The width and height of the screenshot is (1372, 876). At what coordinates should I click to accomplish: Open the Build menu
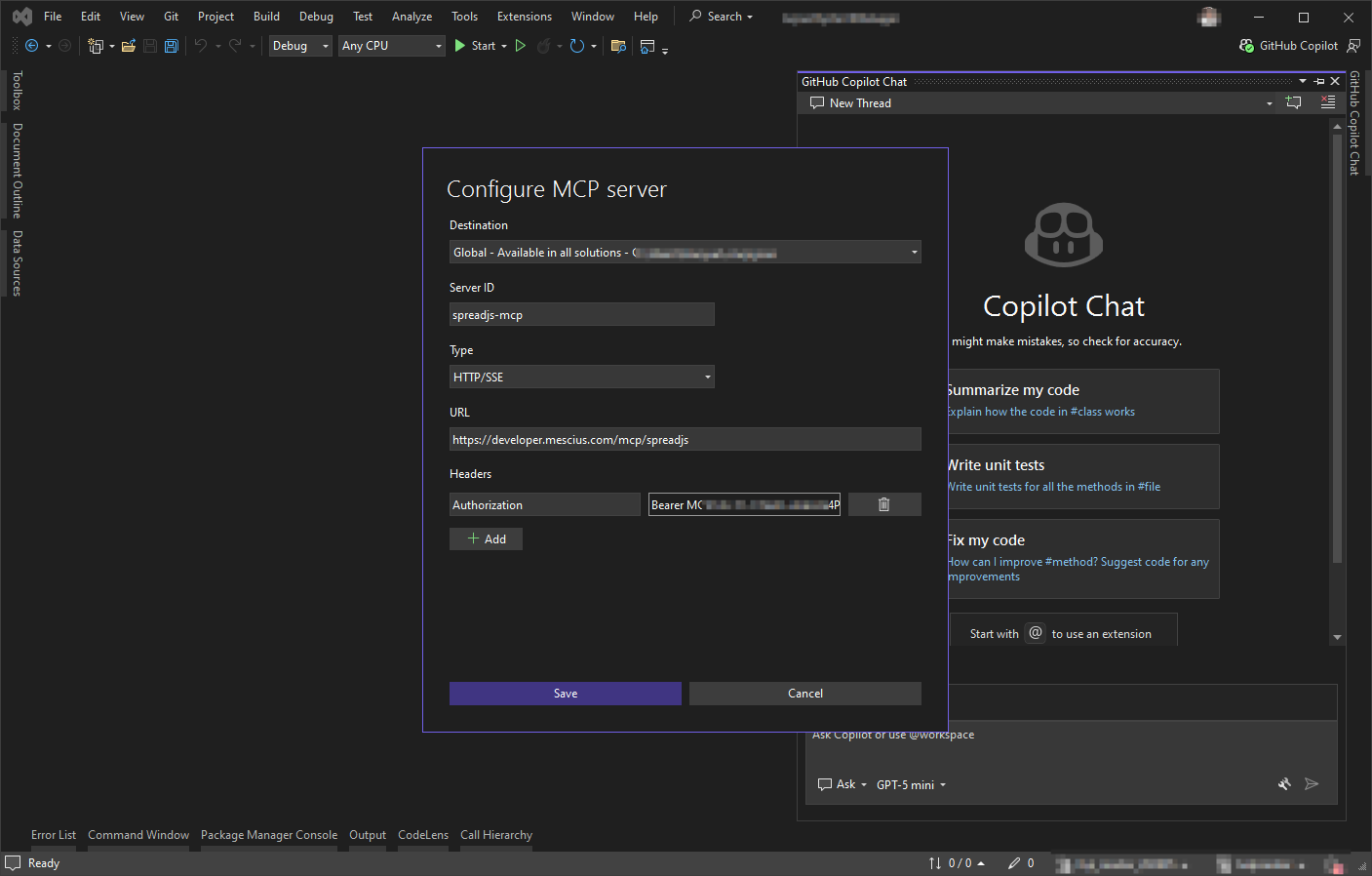click(x=266, y=17)
